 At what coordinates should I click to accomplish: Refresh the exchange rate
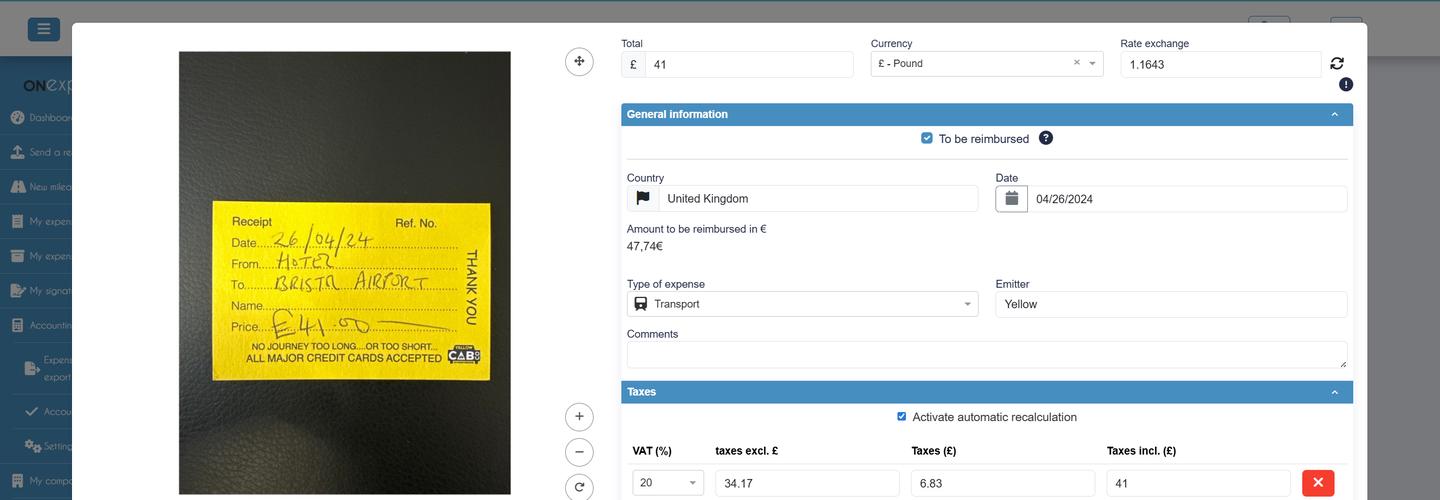point(1337,63)
